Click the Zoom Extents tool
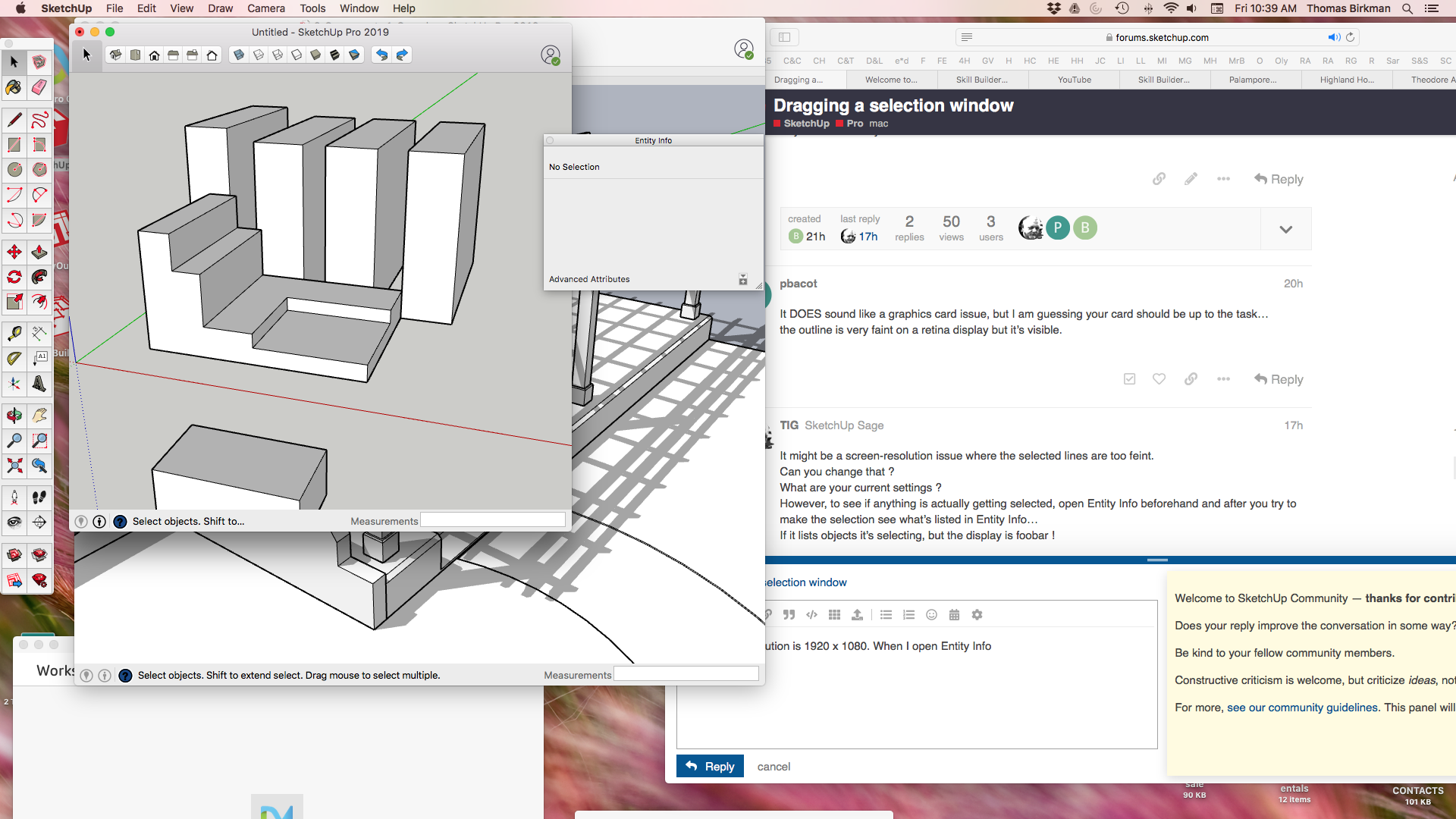 [x=14, y=466]
